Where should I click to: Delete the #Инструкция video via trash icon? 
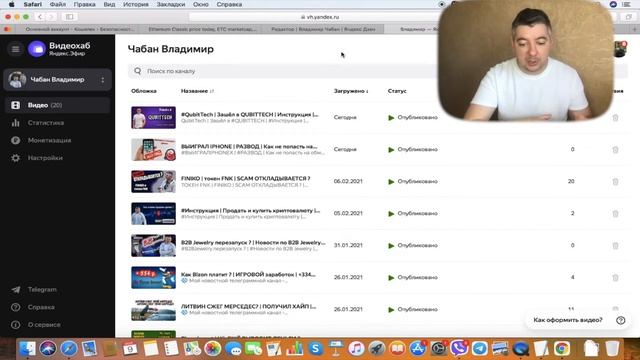615,213
